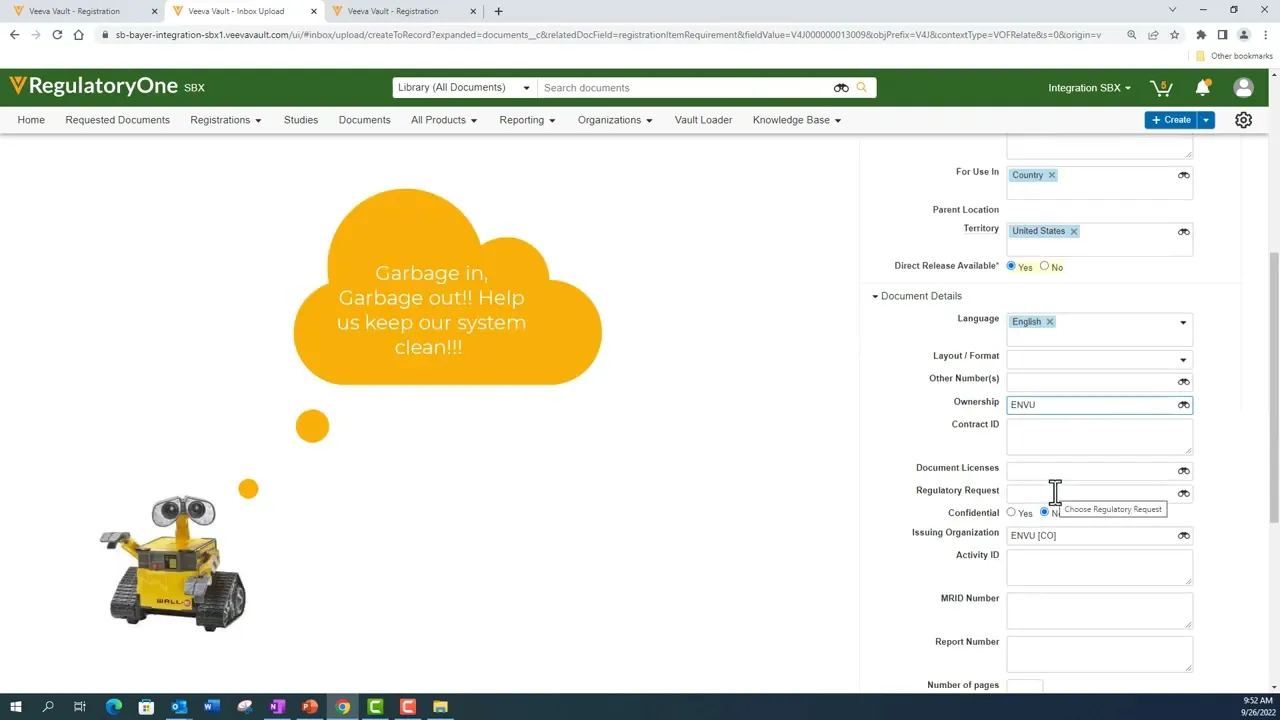Viewport: 1280px width, 720px height.
Task: Open the notifications bell
Action: pos(1203,88)
